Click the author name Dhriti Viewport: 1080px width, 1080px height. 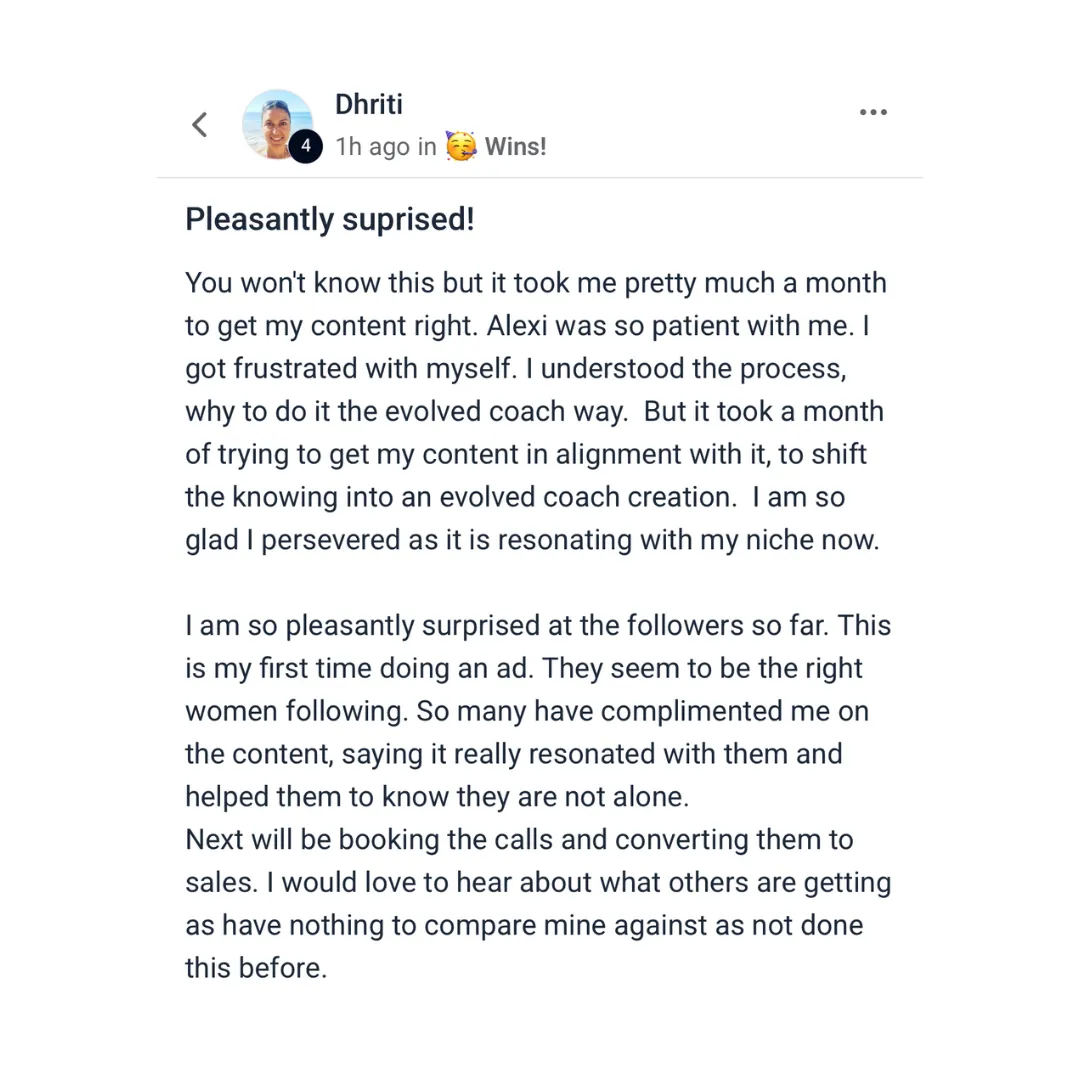[x=368, y=104]
